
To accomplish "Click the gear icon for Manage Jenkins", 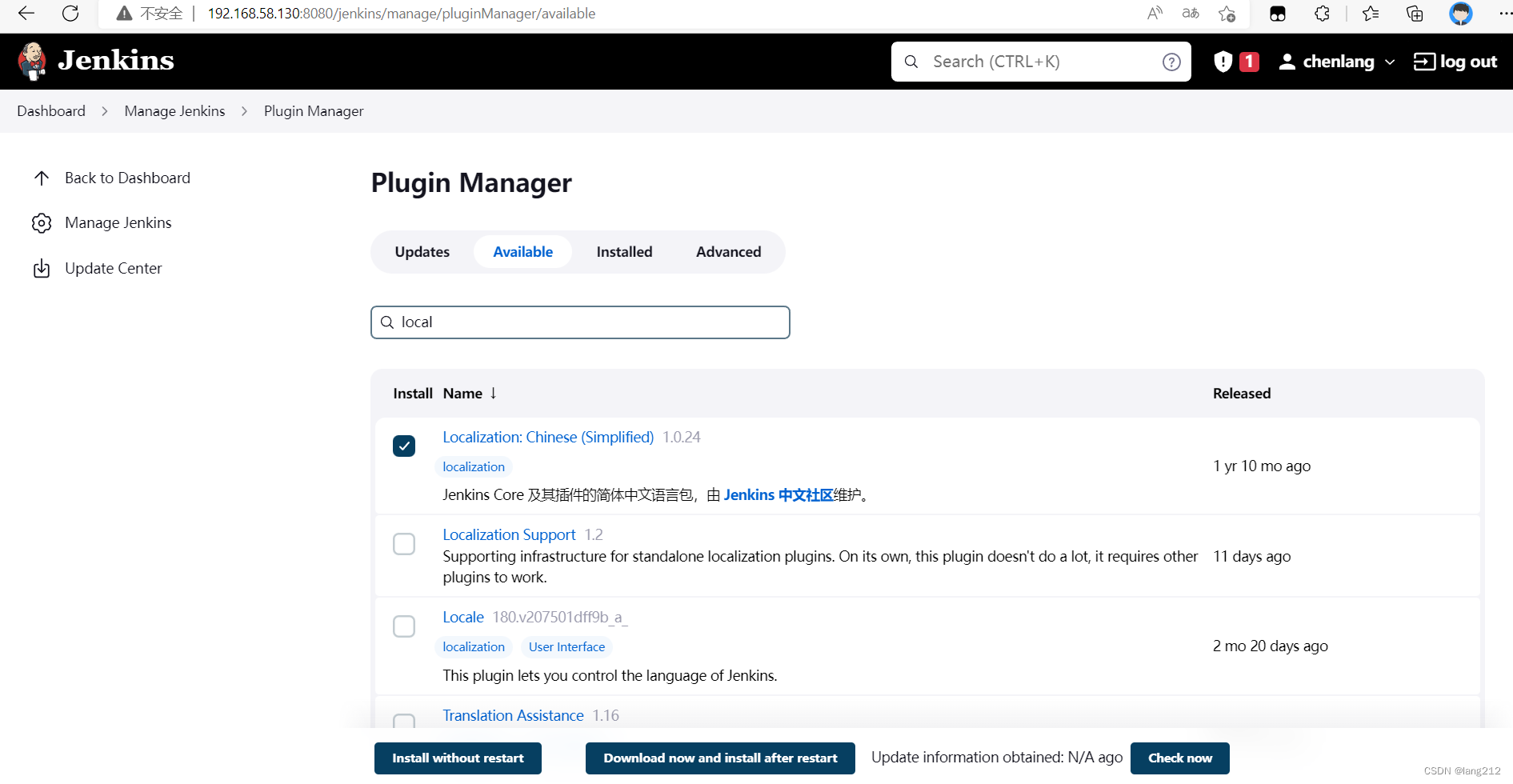I will click(42, 223).
